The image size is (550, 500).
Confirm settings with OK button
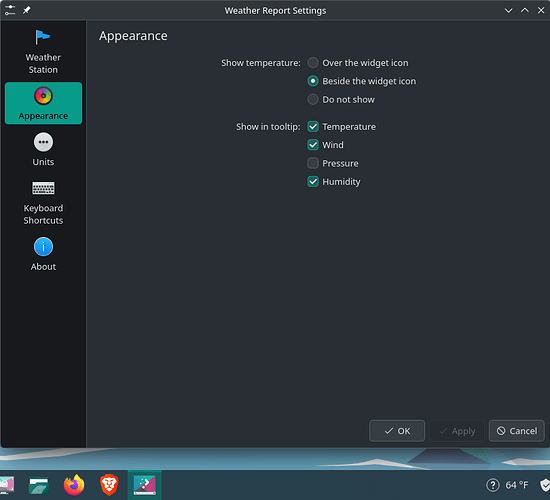click(397, 431)
